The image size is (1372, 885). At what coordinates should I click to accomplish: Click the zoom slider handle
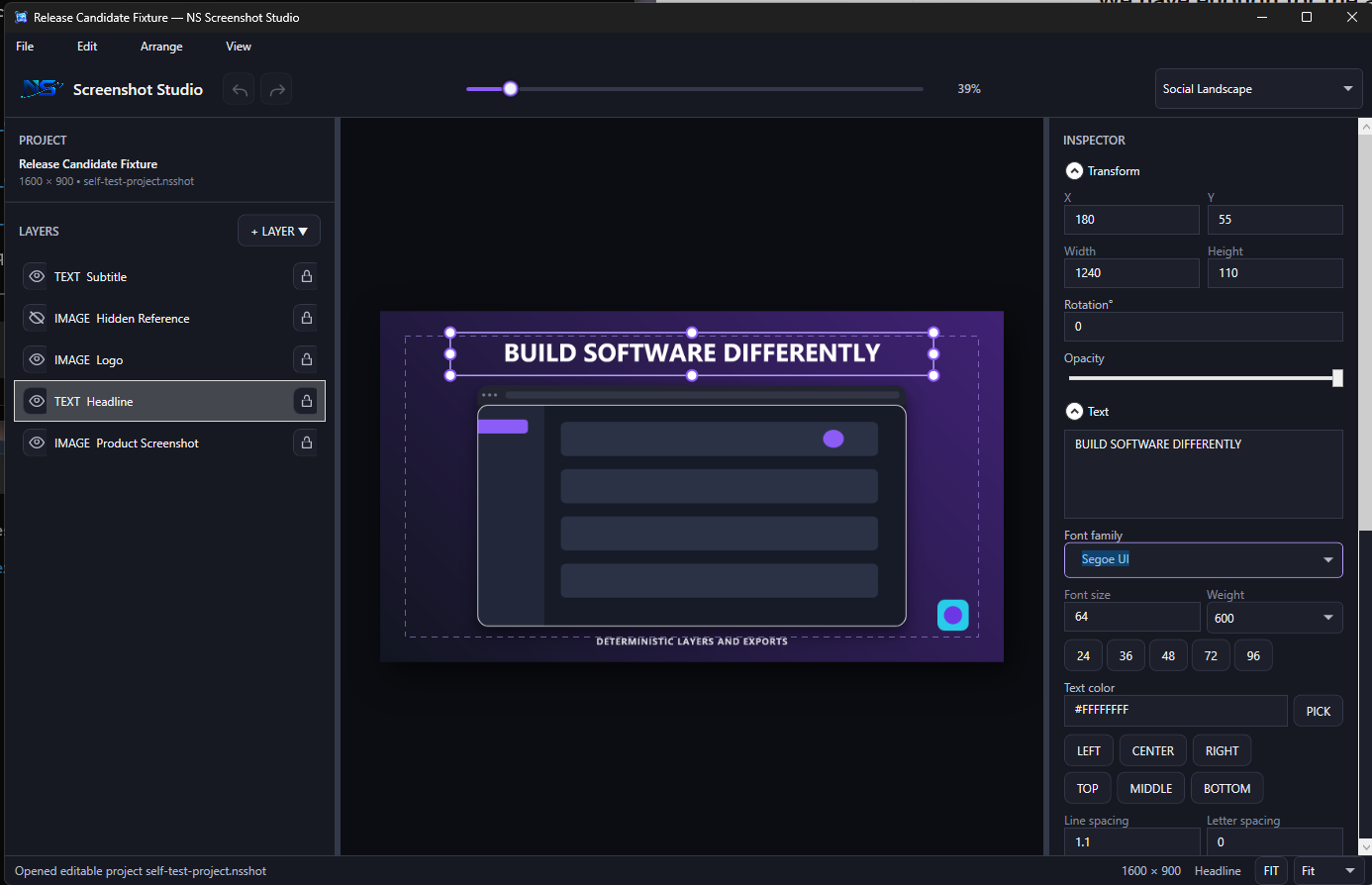point(510,89)
